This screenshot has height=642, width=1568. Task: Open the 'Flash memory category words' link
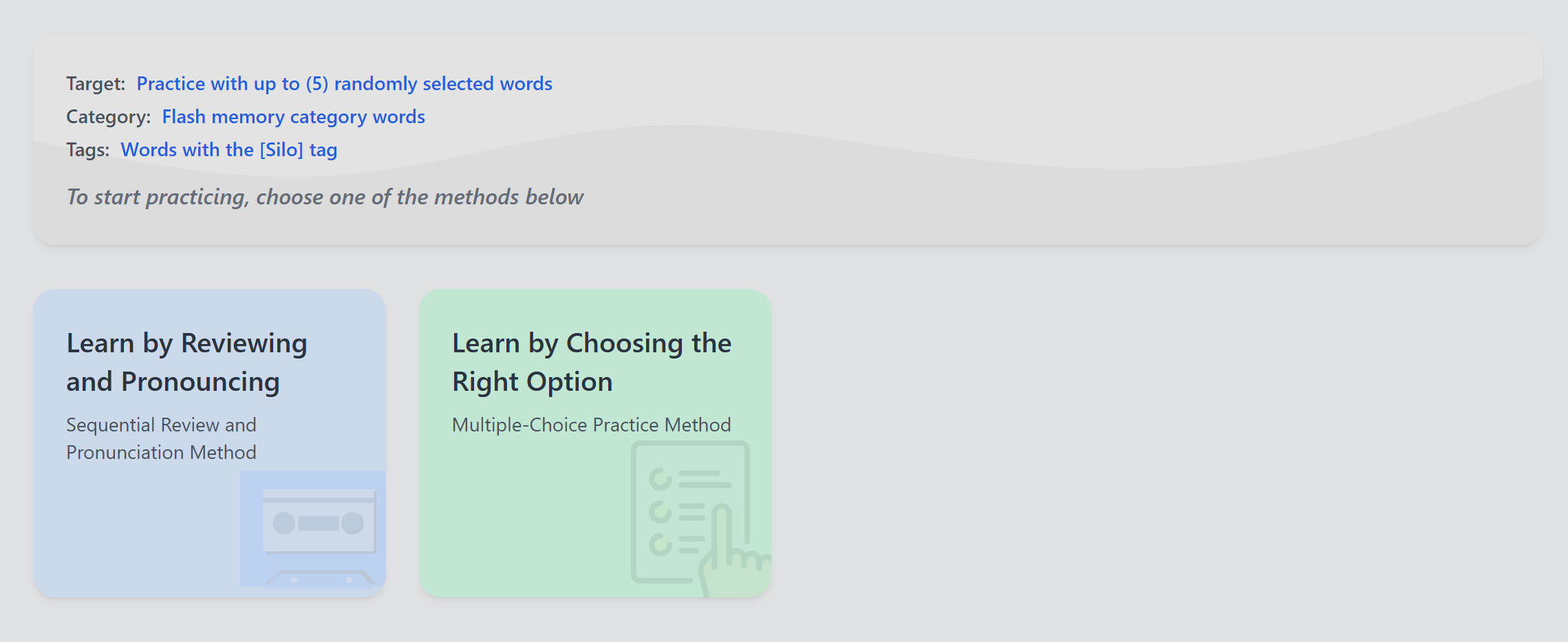(293, 117)
